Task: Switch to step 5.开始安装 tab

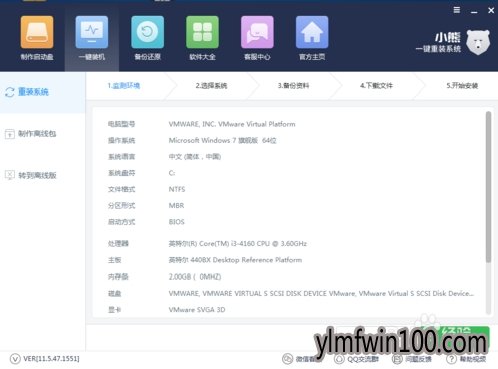Action: 462,86
